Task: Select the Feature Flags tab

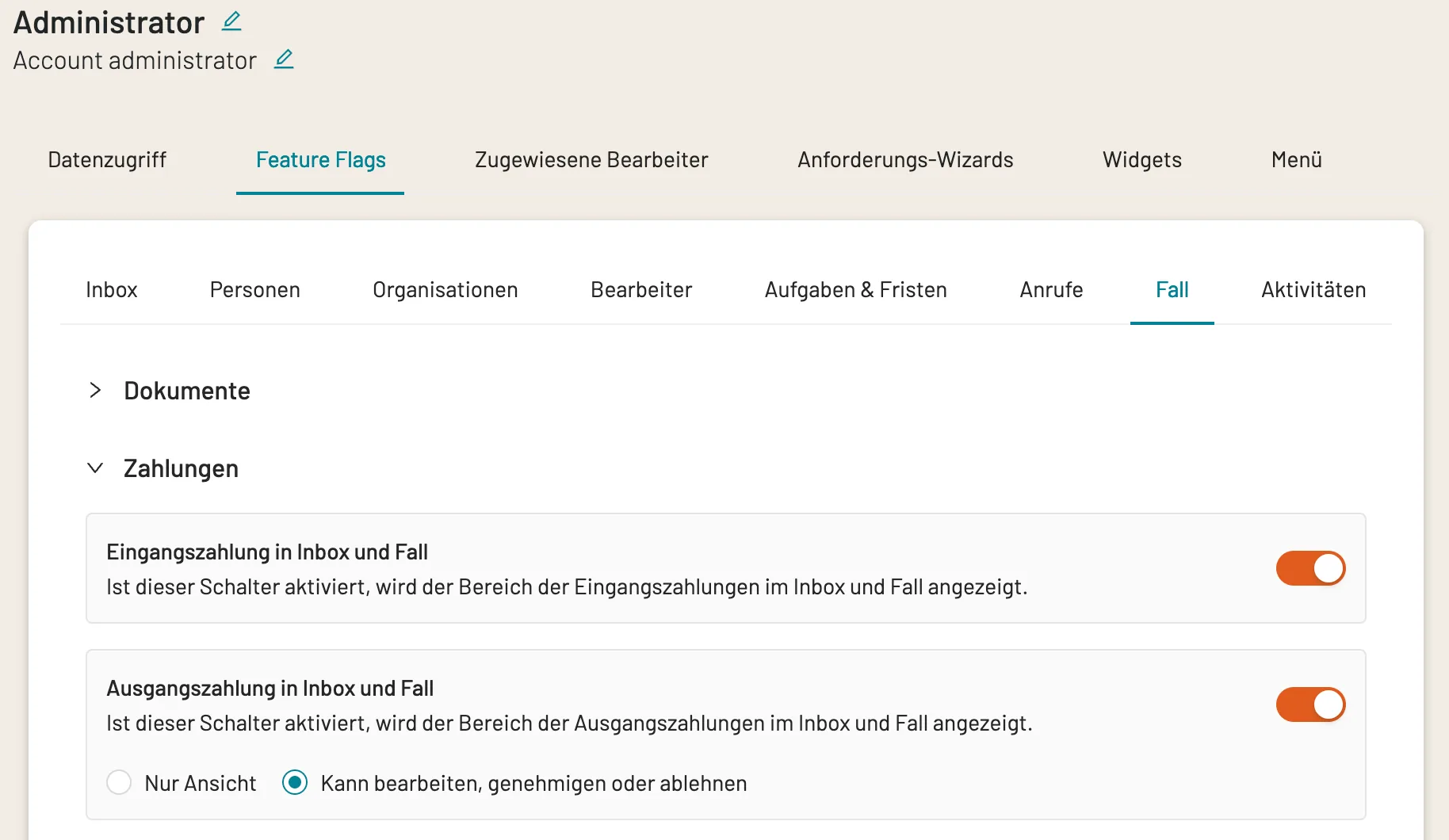Action: 321,160
